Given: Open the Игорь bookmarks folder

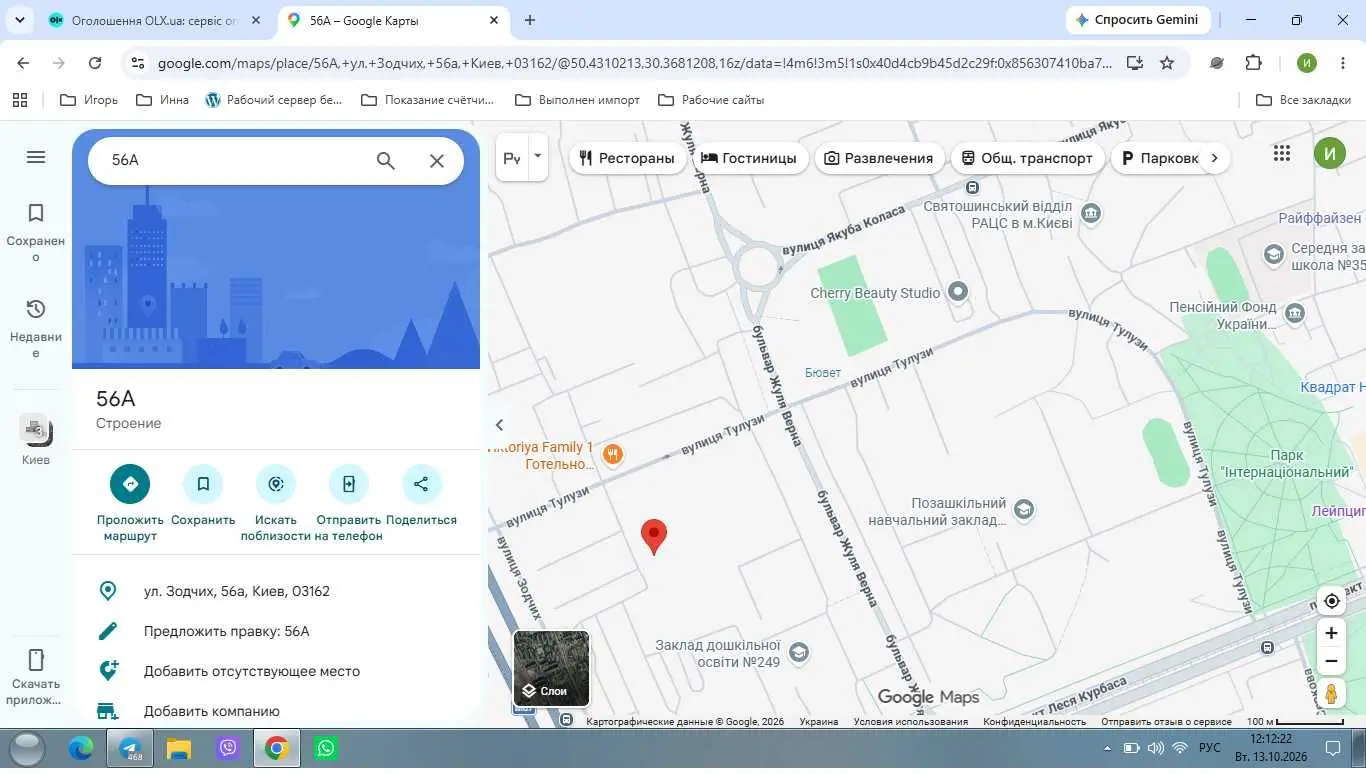Looking at the screenshot, I should 89,100.
